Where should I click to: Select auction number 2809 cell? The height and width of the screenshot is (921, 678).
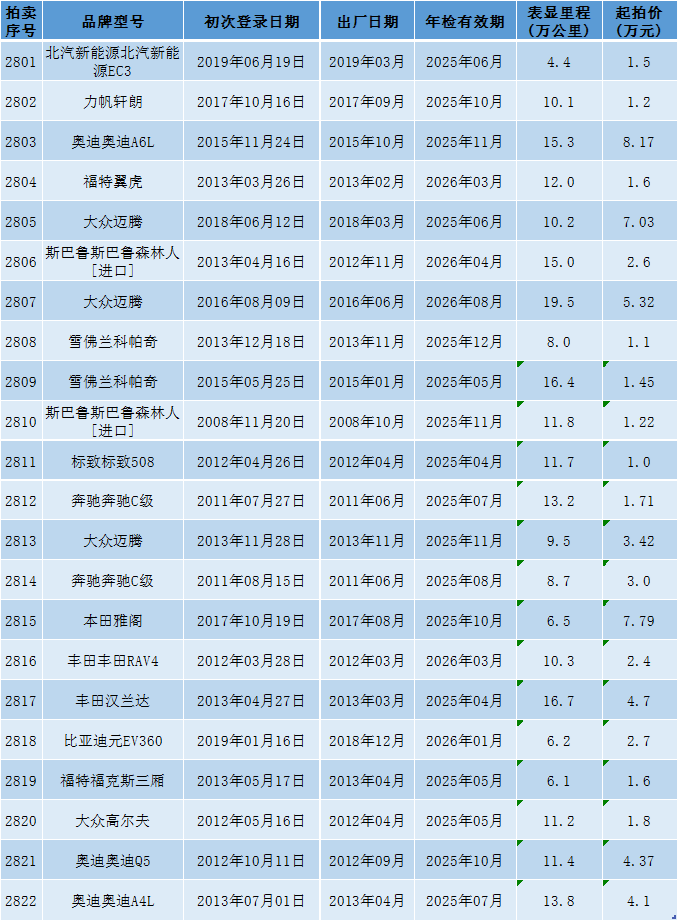point(21,381)
